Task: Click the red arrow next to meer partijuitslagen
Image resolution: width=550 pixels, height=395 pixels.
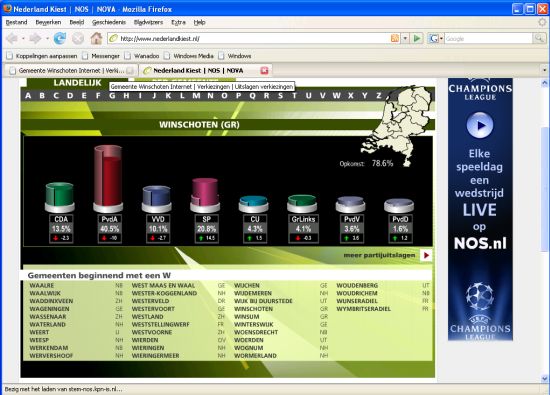Action: [x=426, y=255]
